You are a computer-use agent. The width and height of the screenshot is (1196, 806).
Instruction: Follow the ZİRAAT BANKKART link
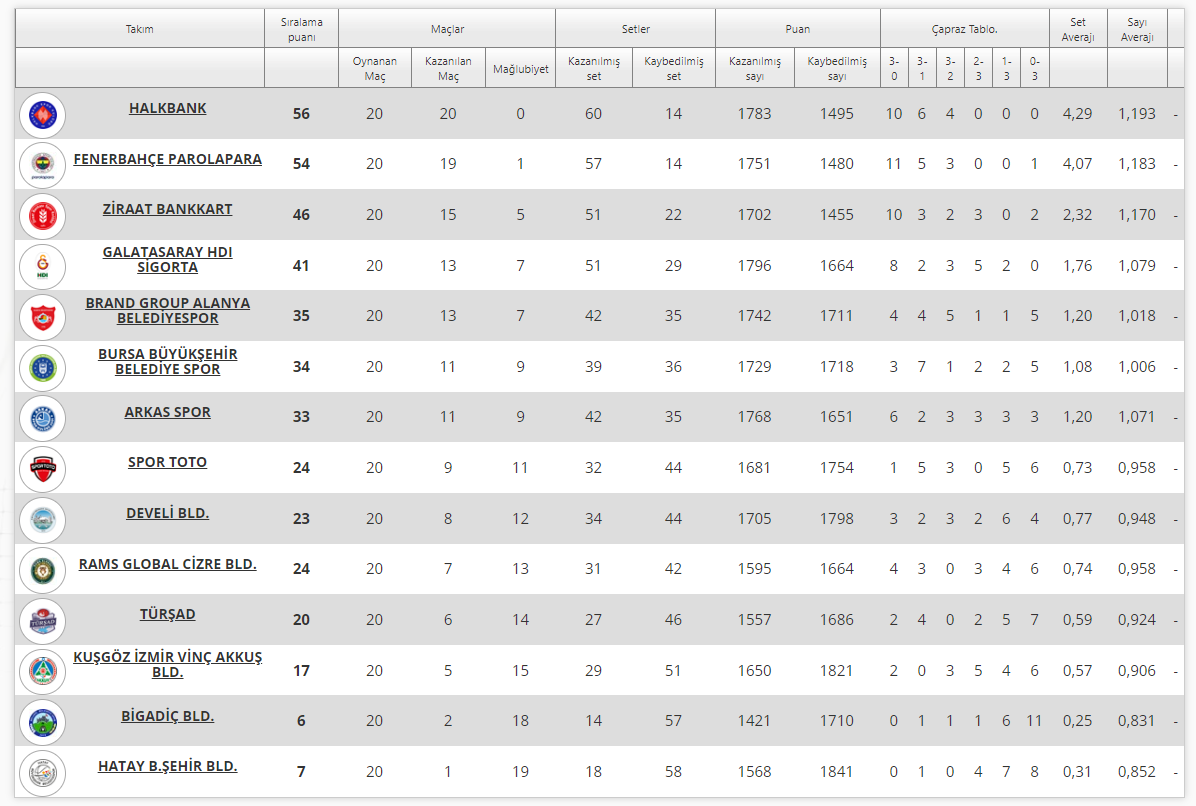pos(167,209)
